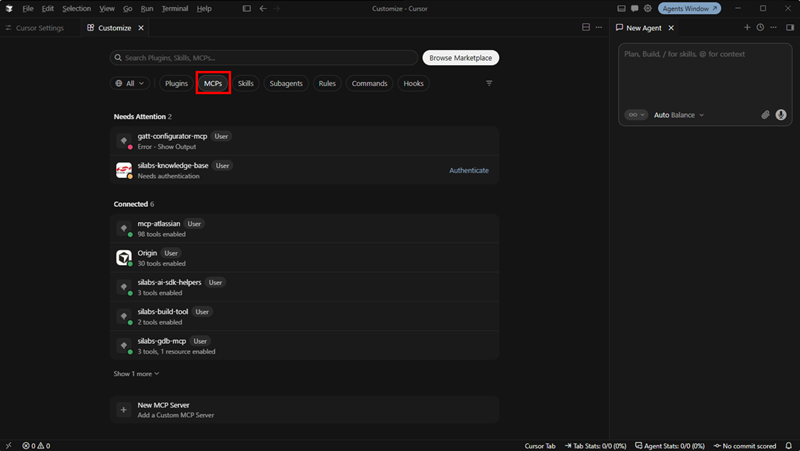Expand Show 1 more servers
This screenshot has height=451, width=800.
136,373
